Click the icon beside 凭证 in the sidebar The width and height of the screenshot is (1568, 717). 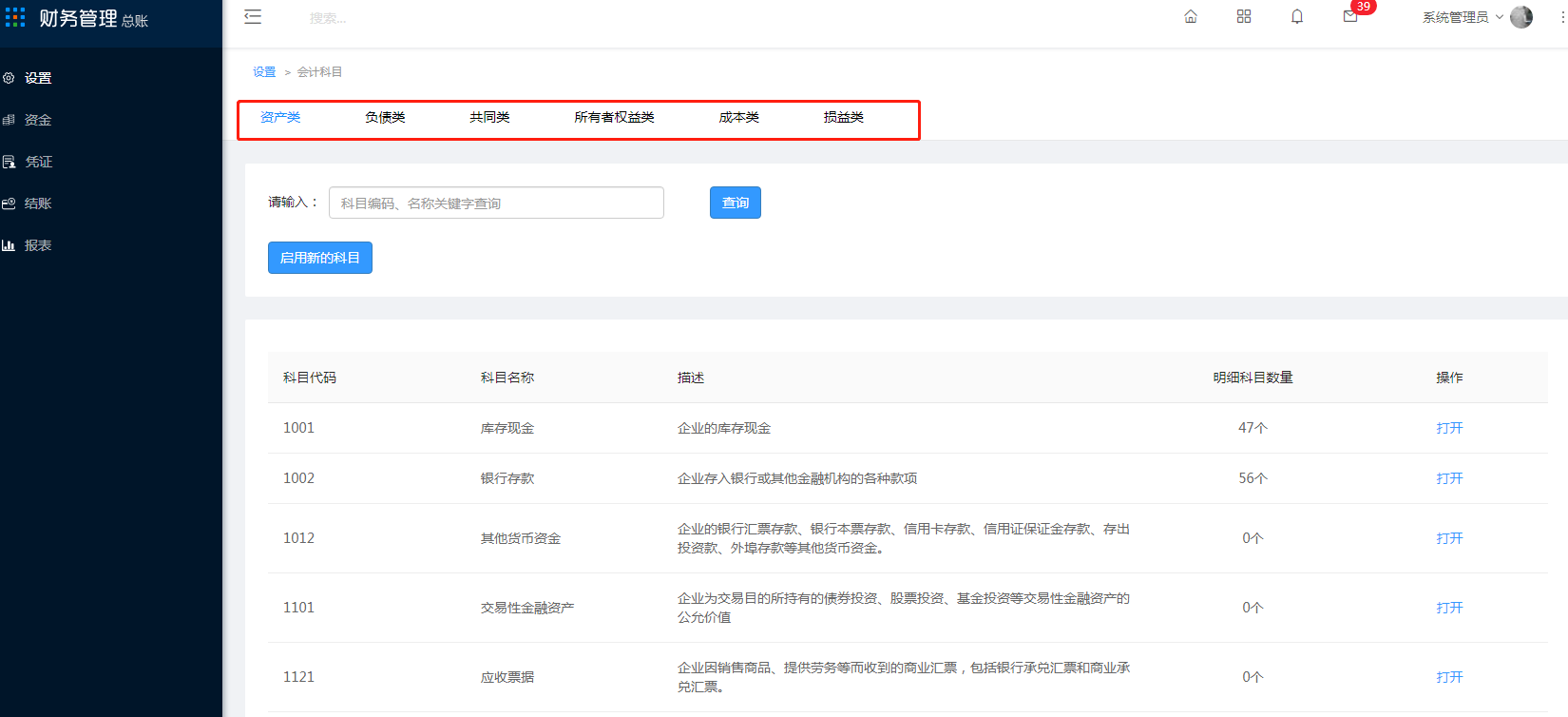coord(9,162)
